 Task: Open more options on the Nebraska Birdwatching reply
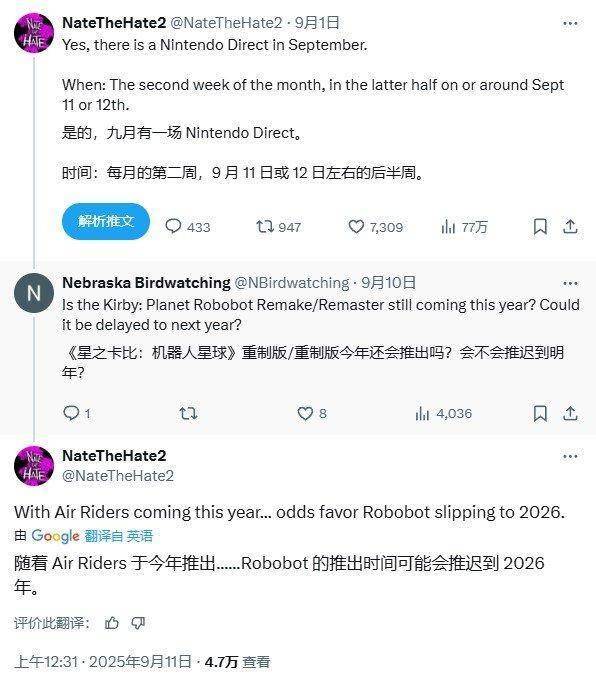(570, 283)
